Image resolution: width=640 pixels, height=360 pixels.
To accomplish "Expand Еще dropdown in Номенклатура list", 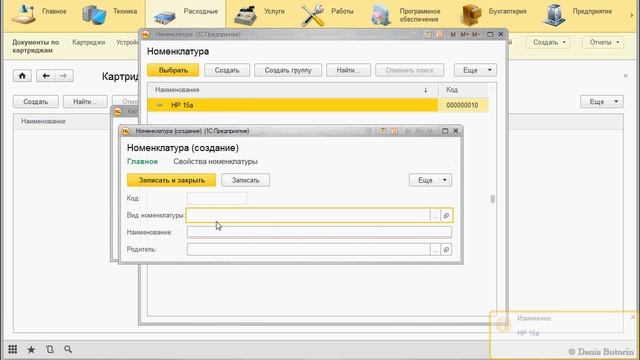I will coord(475,70).
